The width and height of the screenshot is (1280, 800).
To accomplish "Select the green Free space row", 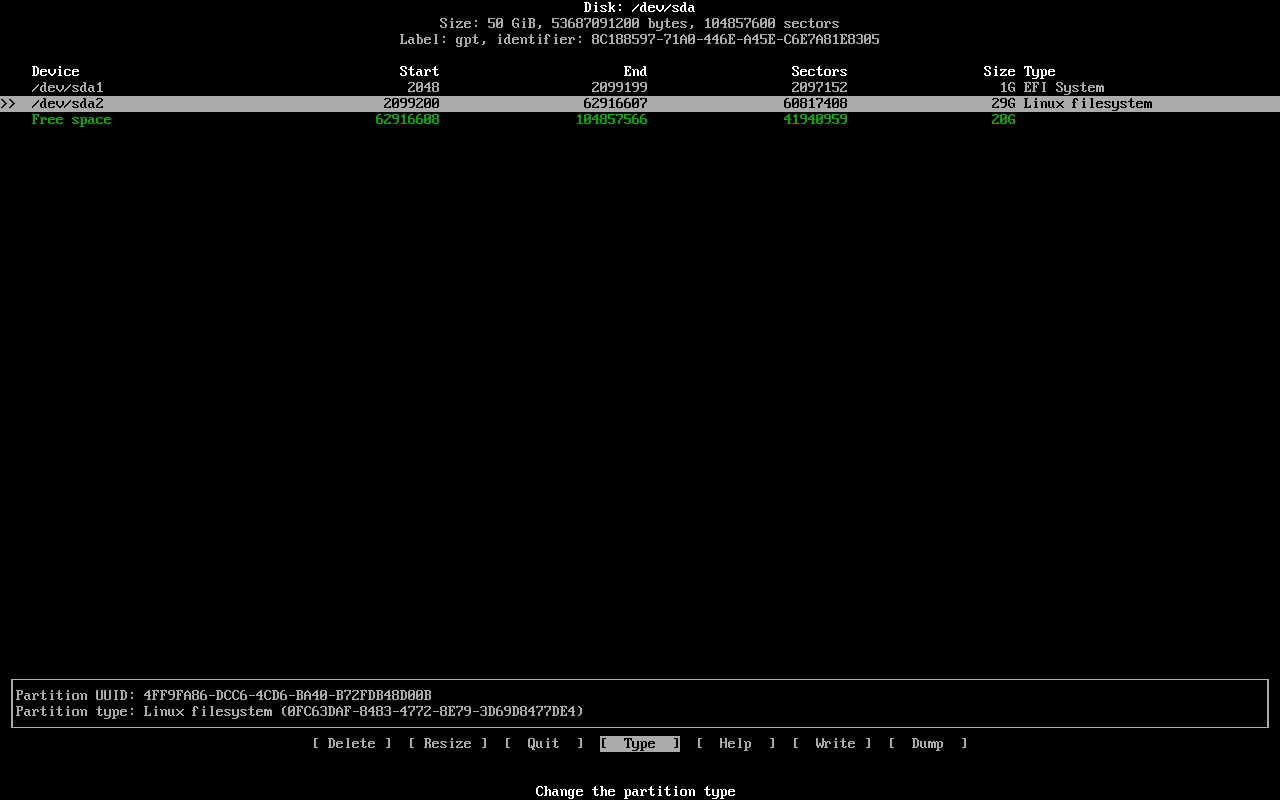I will (x=71, y=119).
